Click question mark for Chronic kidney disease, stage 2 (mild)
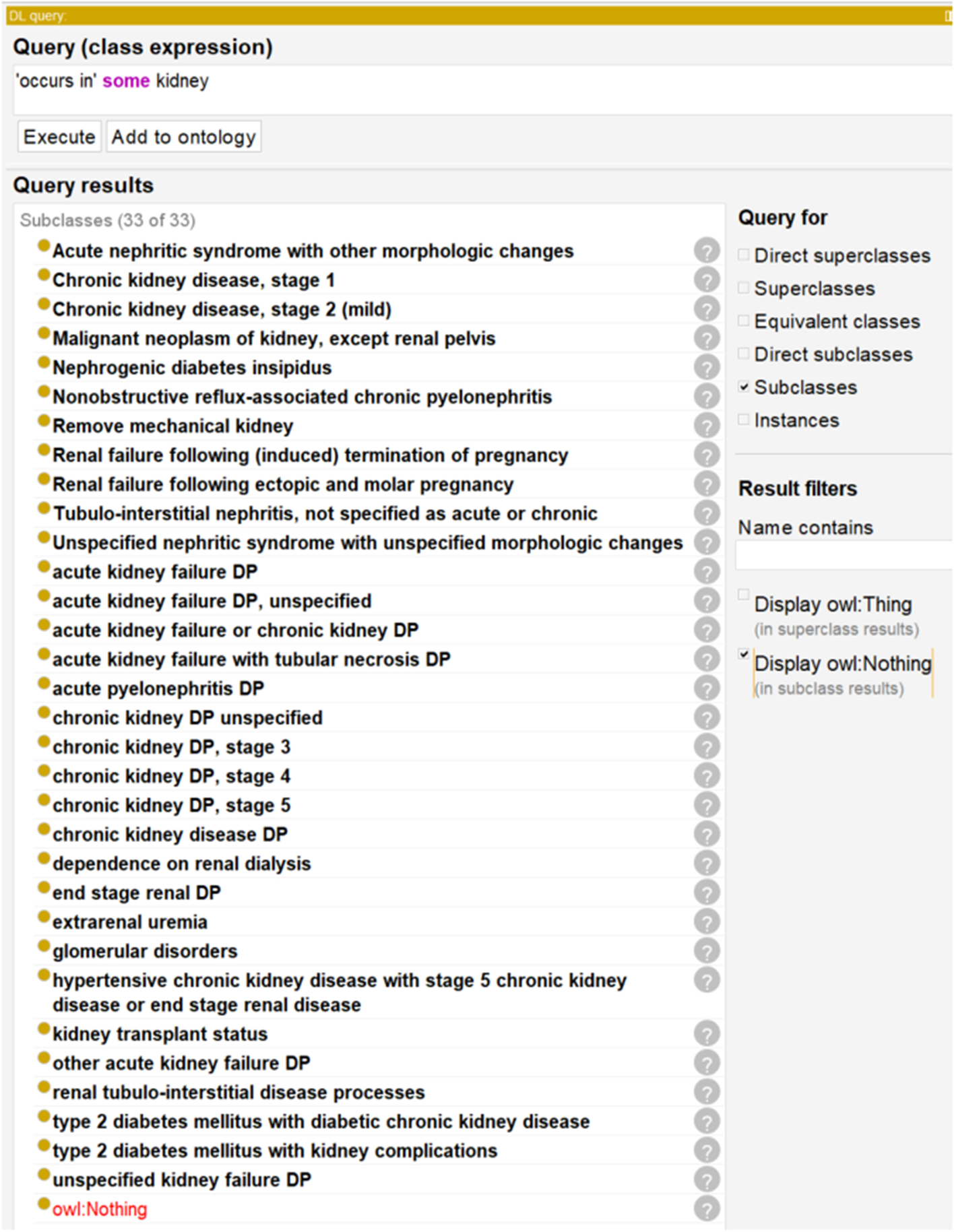This screenshot has width=954, height=1232. 707,309
